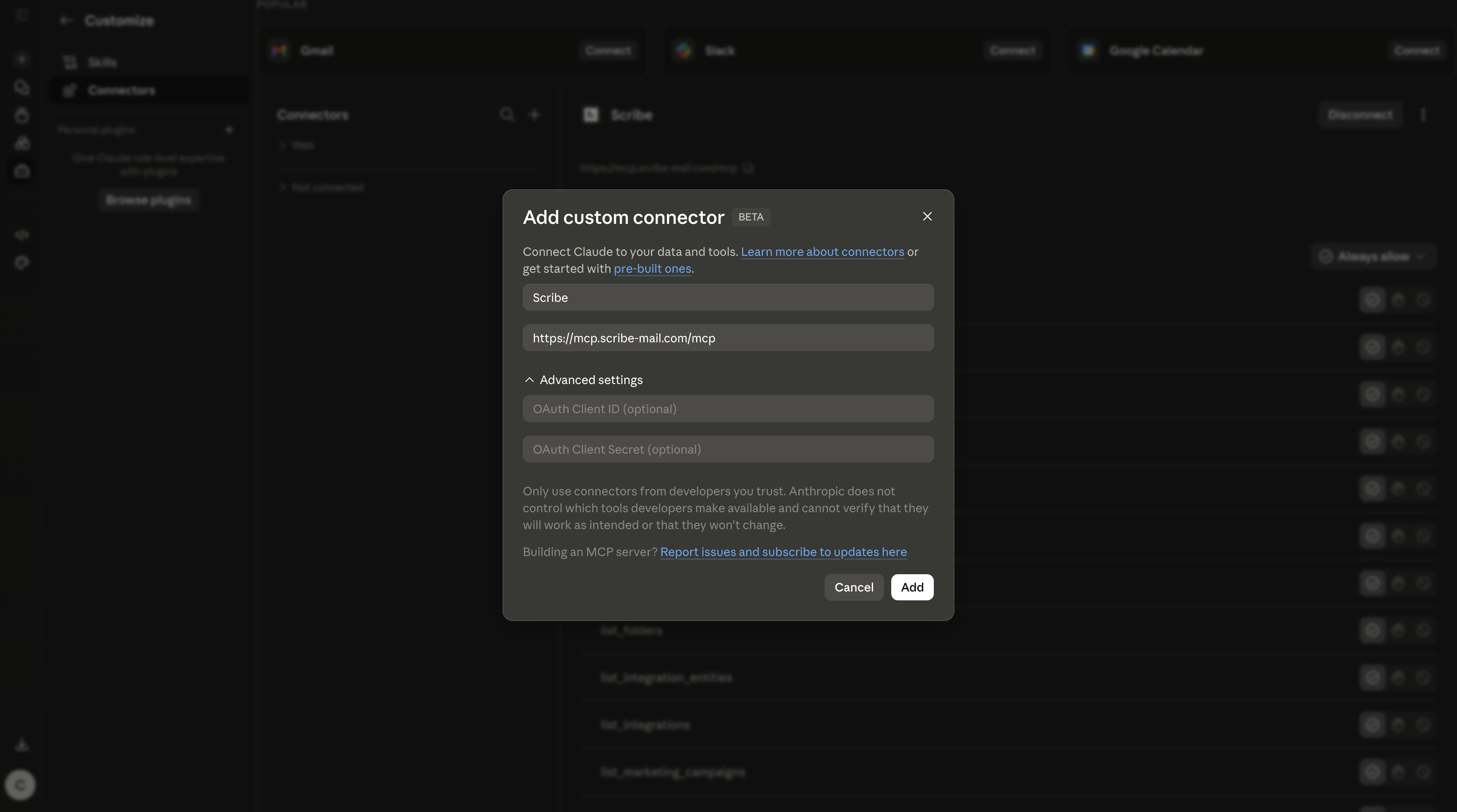This screenshot has height=812, width=1457.
Task: Select Connectors in the Customize sidebar
Action: [148, 91]
